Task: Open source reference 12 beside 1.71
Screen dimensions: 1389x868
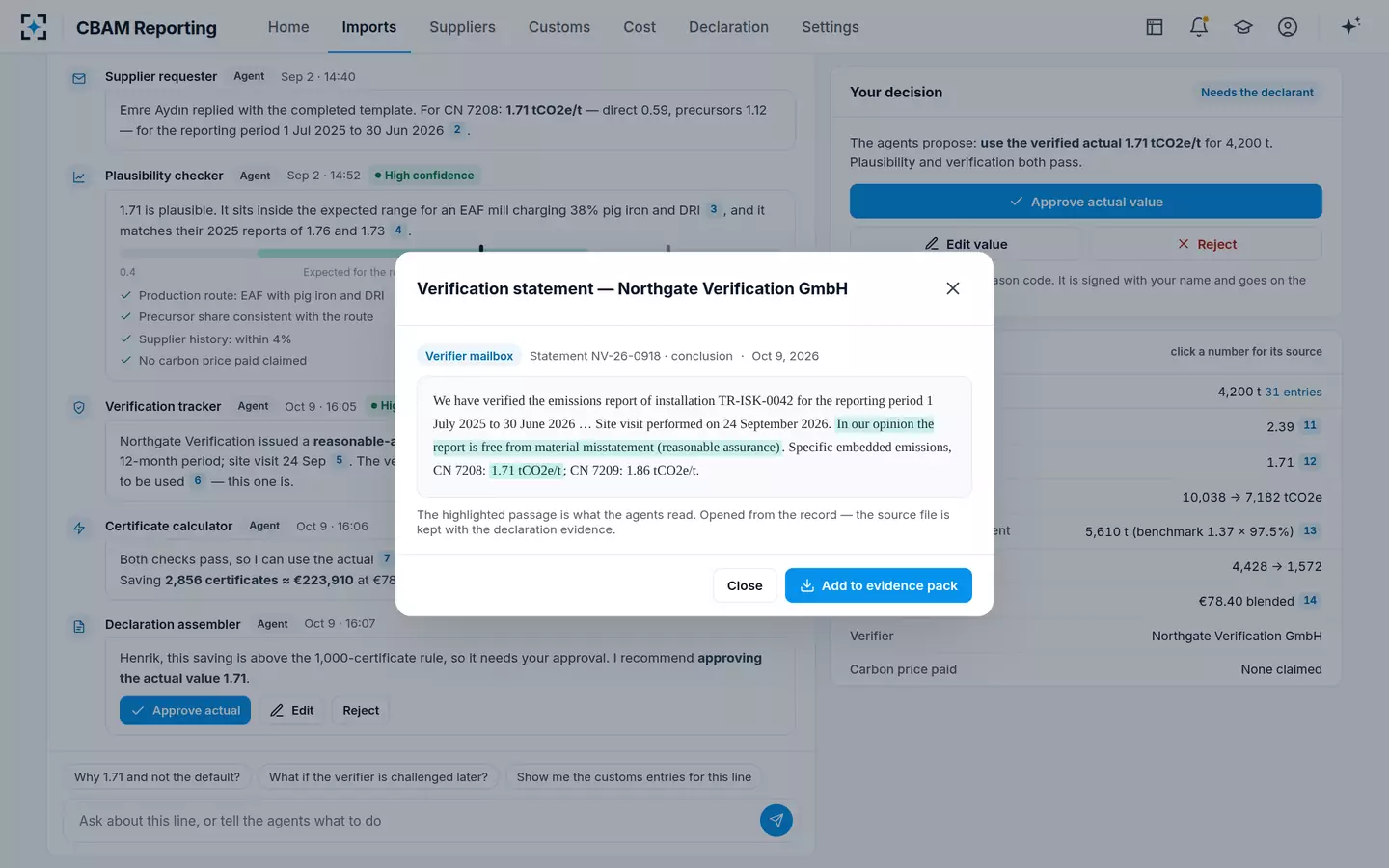Action: (1310, 461)
